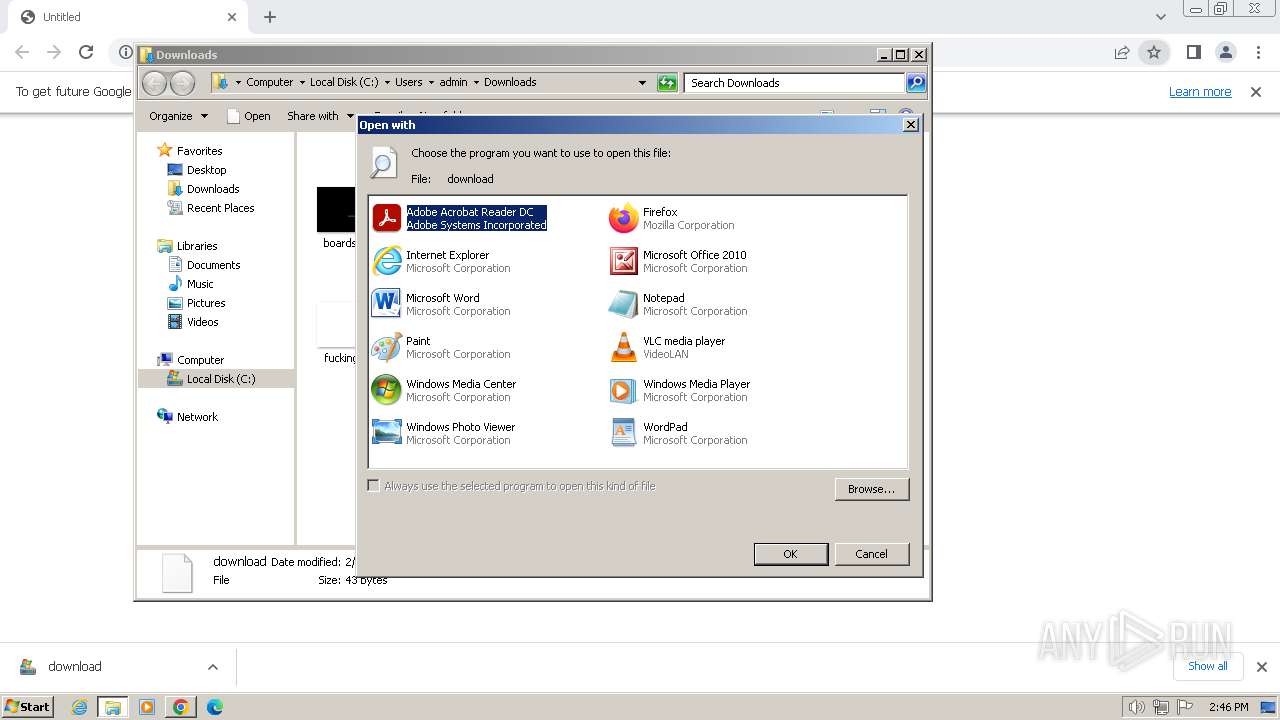Select the Untitled Chrome tab
Viewport: 1280px width, 720px height.
coord(128,17)
